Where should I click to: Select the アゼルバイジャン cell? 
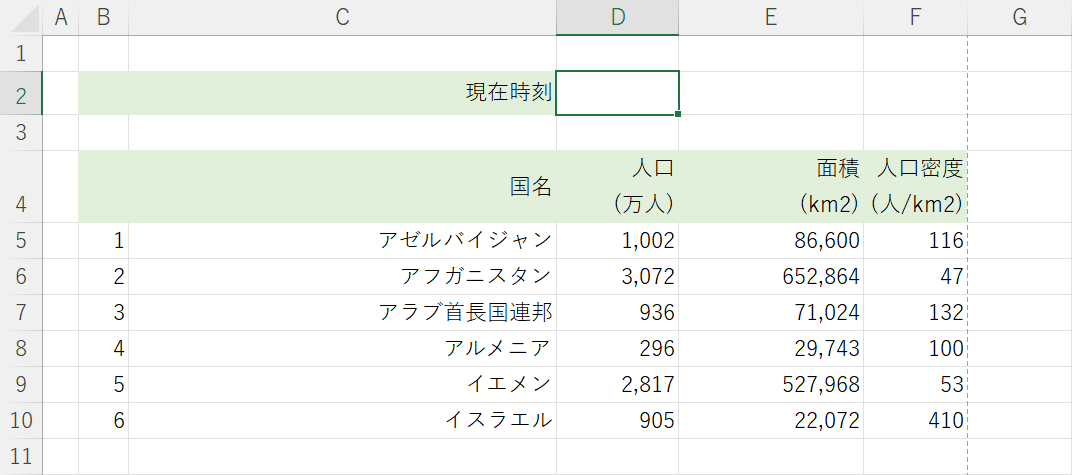pos(342,240)
